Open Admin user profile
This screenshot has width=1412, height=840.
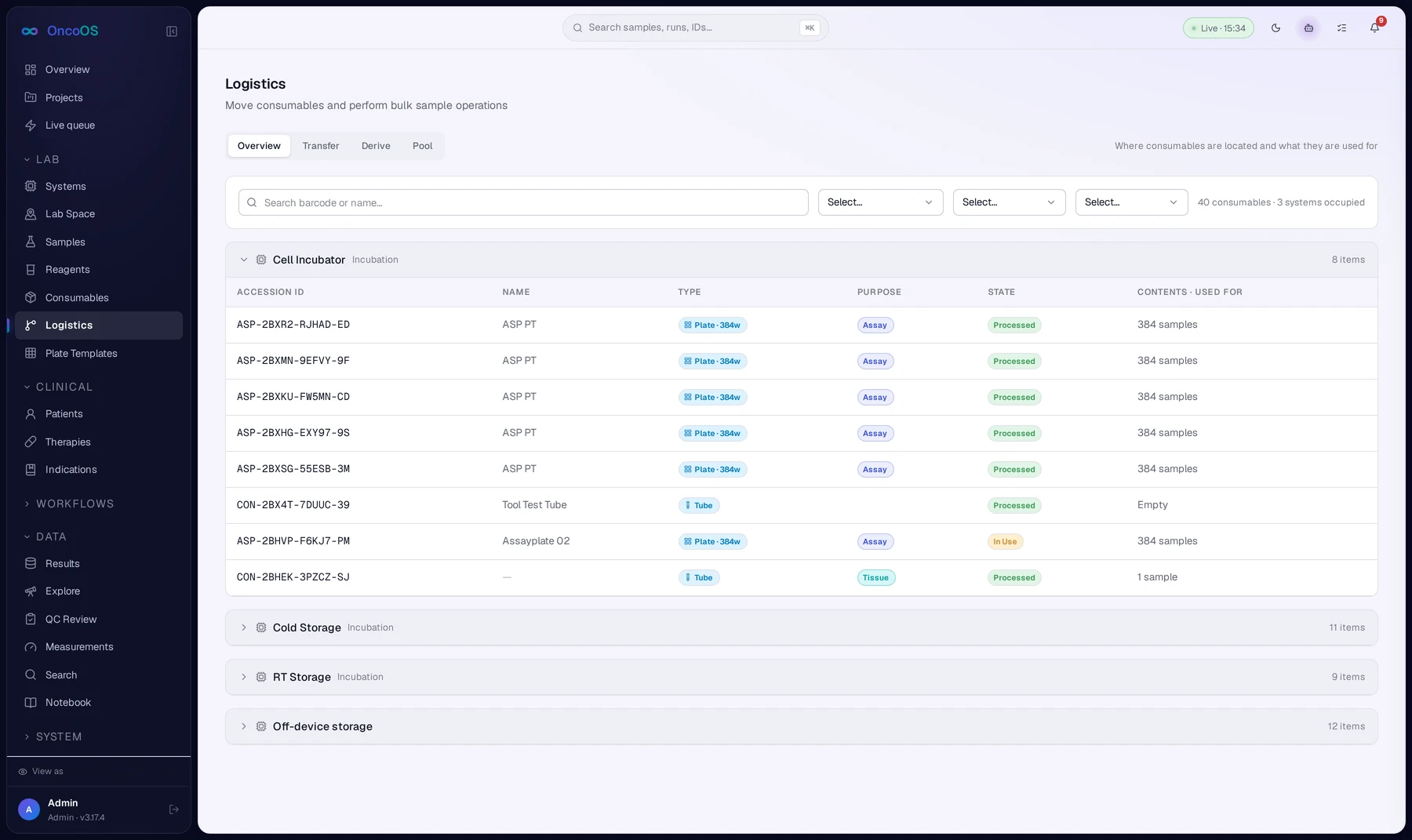coord(76,809)
